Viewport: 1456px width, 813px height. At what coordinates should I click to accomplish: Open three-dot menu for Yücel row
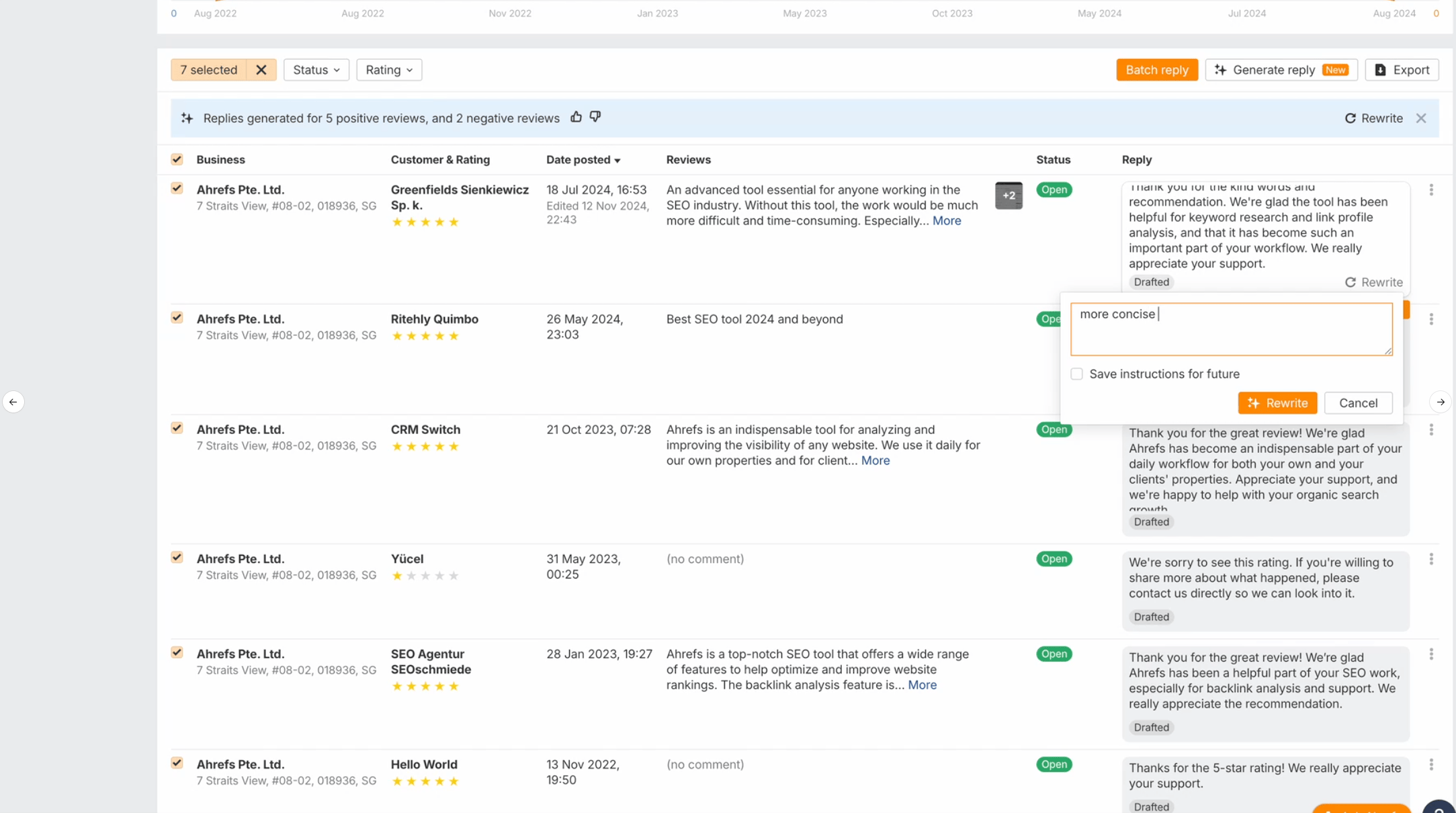(1431, 559)
